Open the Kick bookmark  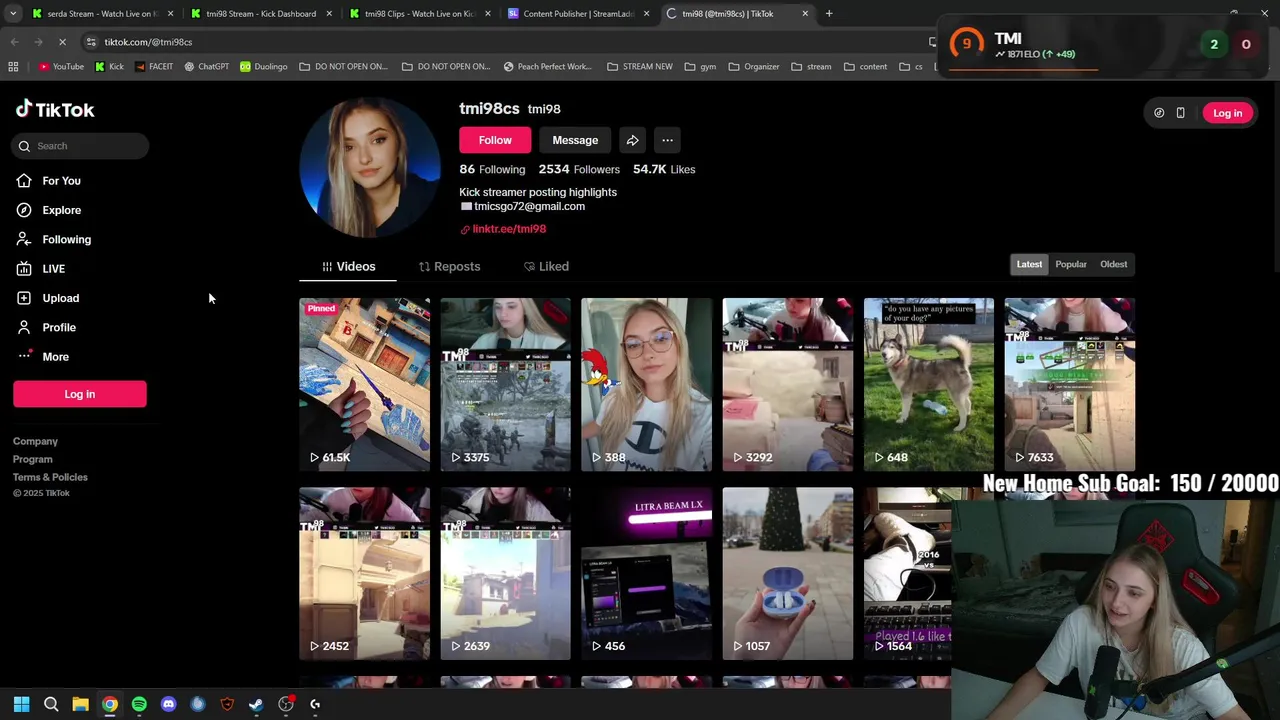tap(109, 67)
